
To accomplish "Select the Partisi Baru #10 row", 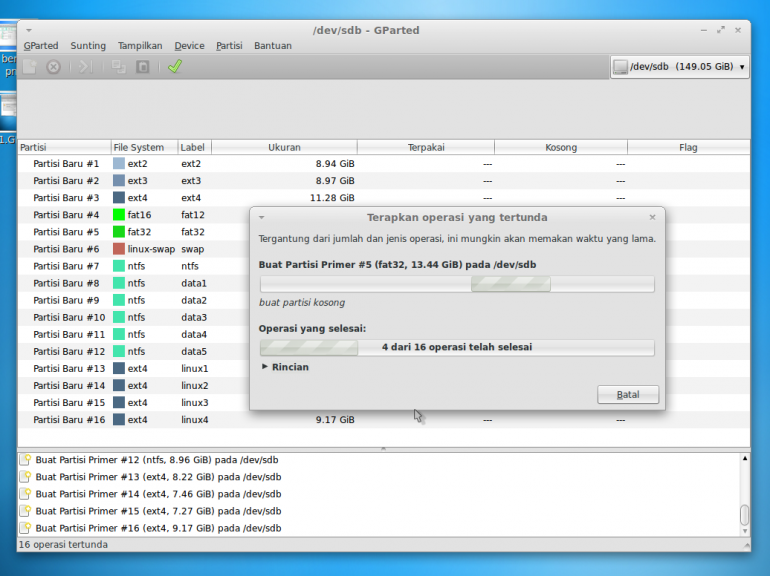I will tap(134, 317).
